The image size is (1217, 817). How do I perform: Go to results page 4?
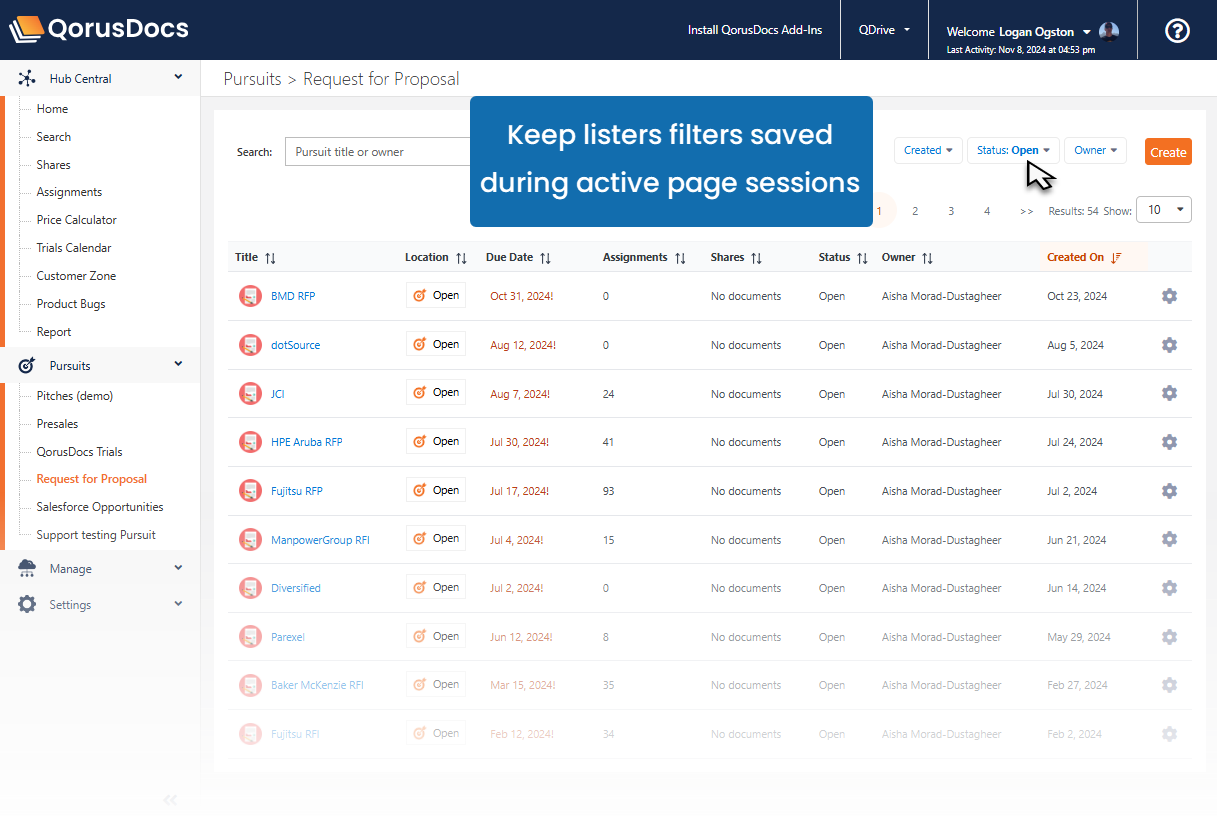click(x=987, y=211)
